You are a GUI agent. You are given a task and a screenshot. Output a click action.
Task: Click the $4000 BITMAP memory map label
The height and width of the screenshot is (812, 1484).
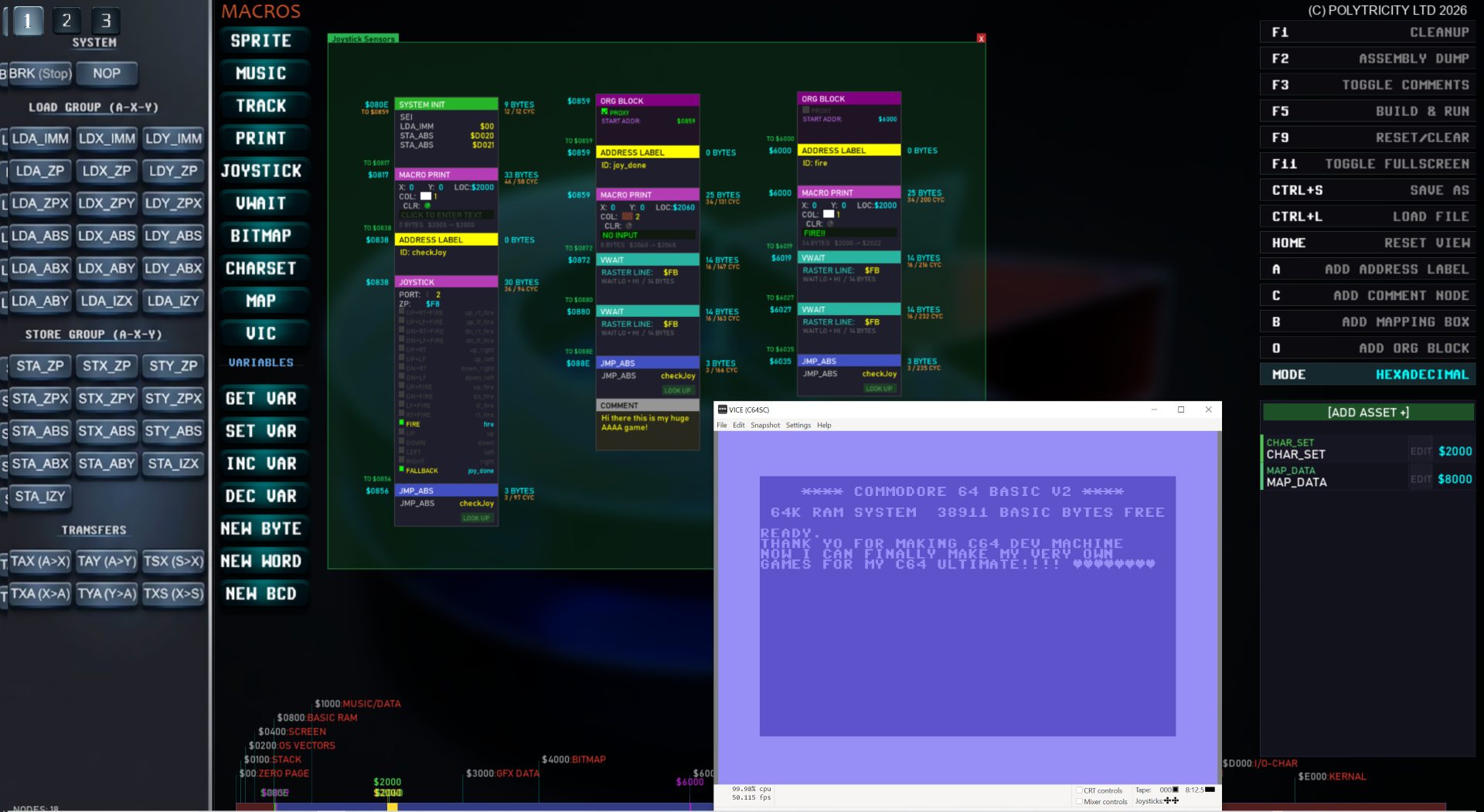[574, 759]
